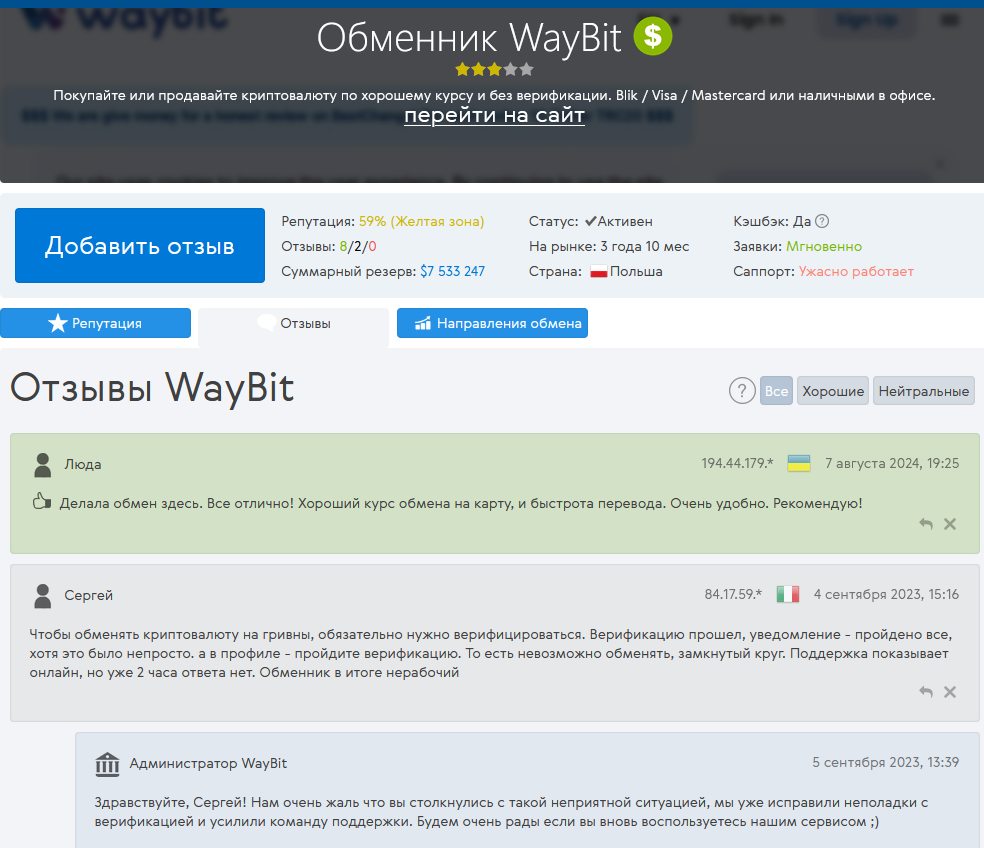Open the help icon beside review filters
984x848 pixels.
pyautogui.click(x=741, y=391)
